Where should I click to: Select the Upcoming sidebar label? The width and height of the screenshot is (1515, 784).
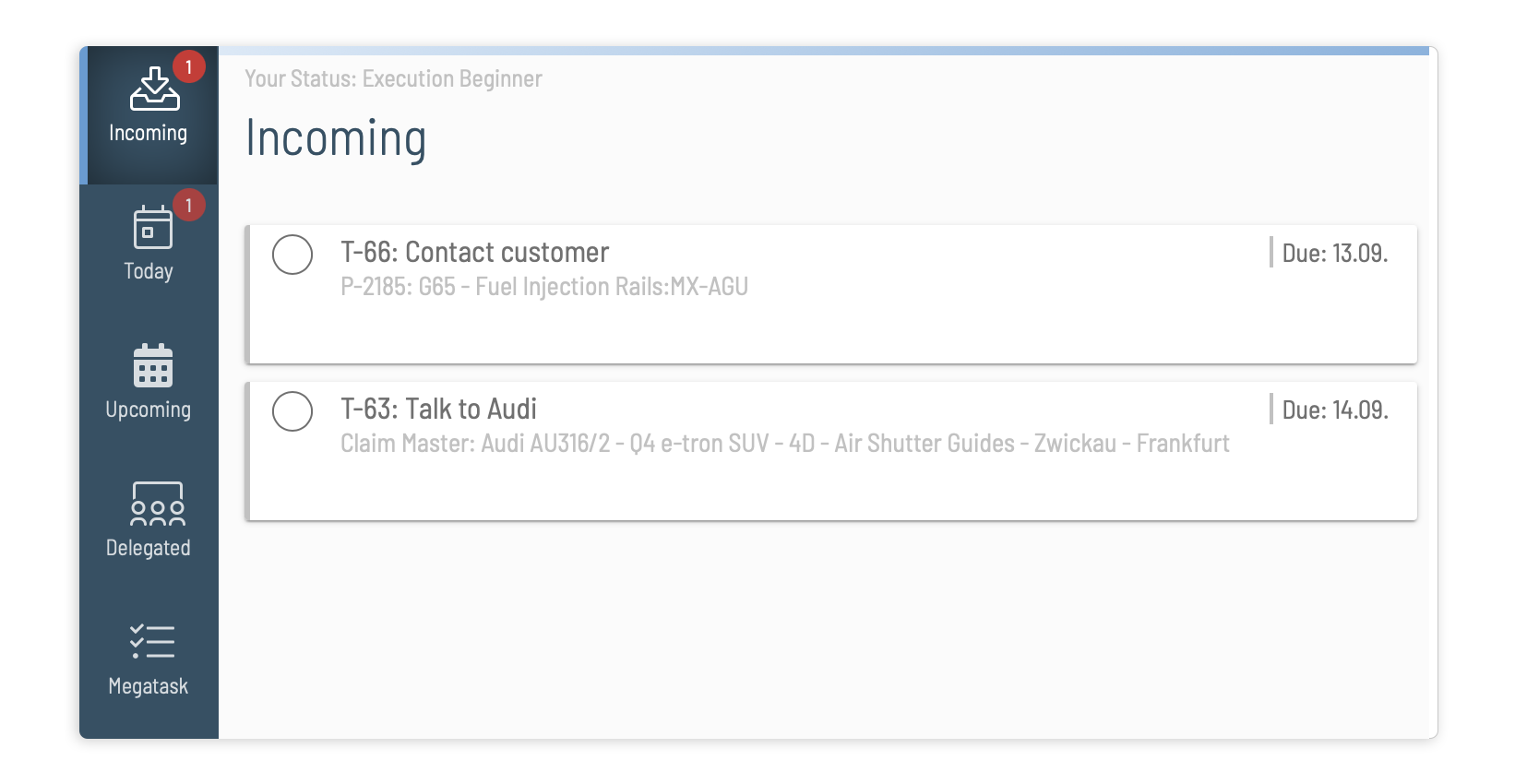148,410
